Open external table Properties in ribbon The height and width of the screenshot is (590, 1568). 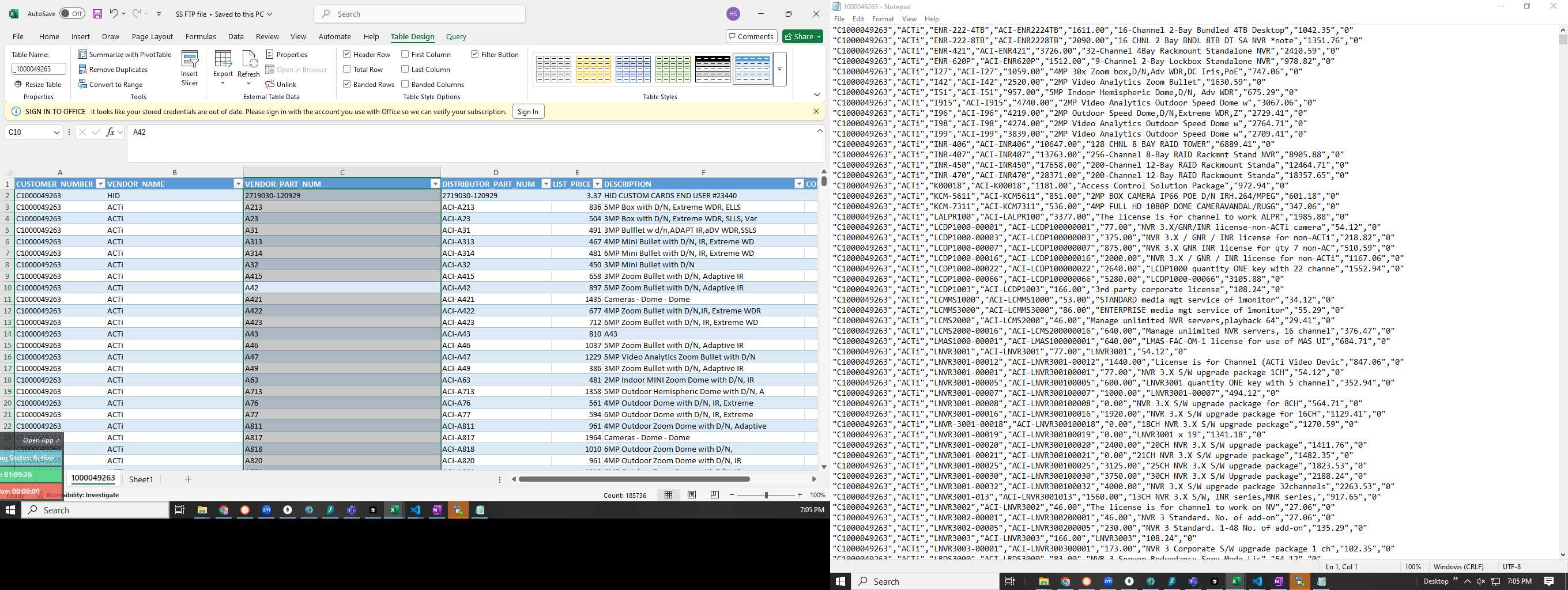[286, 54]
